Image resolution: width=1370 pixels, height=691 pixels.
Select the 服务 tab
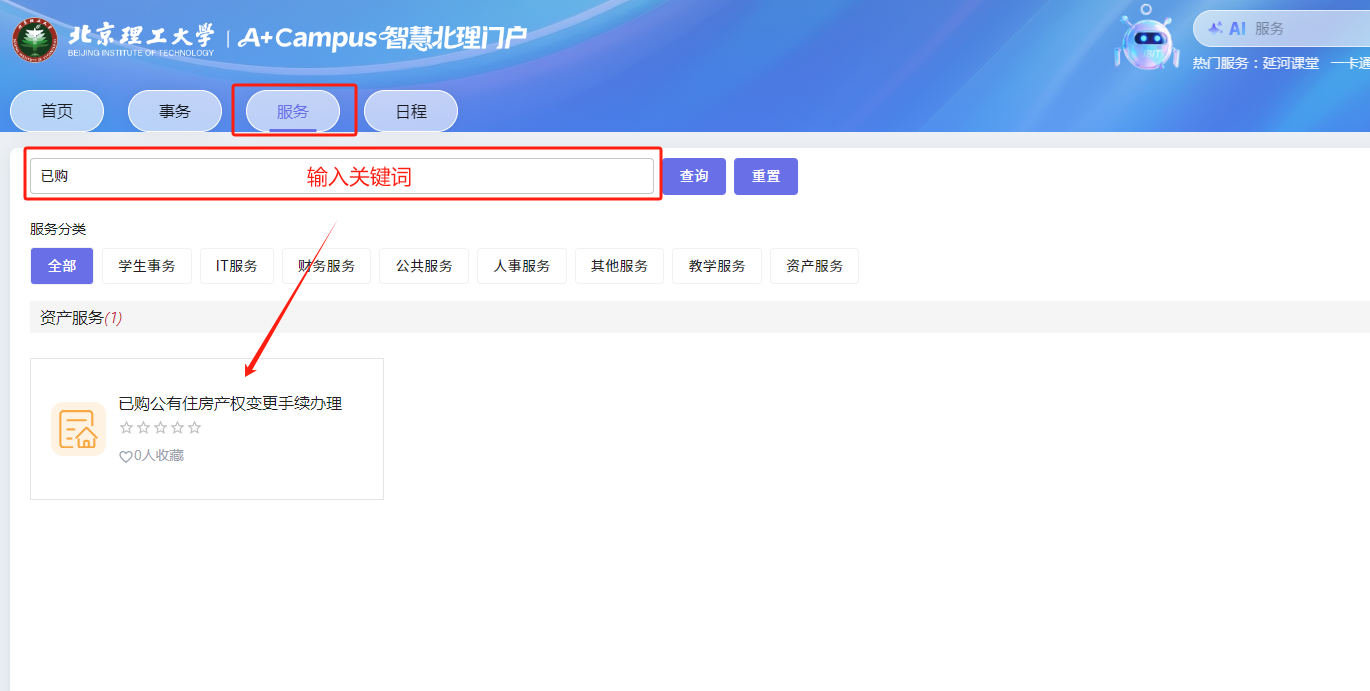[x=293, y=111]
